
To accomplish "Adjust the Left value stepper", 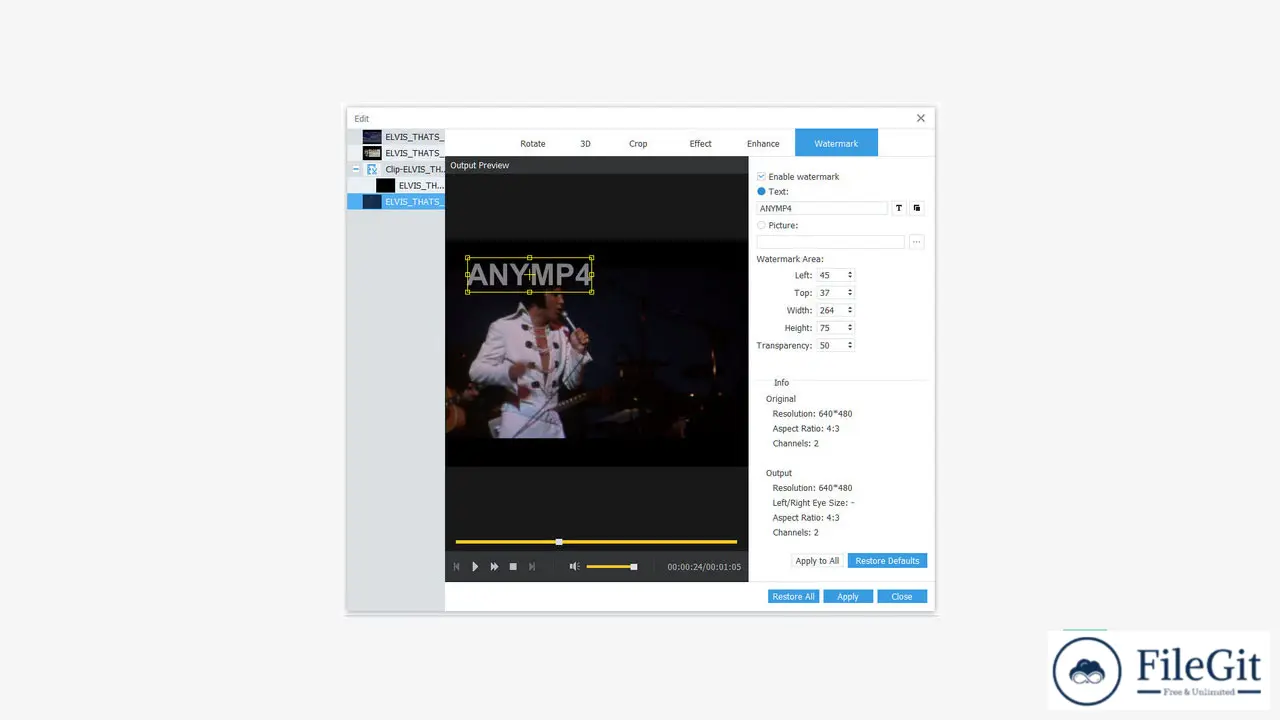I will tap(850, 275).
